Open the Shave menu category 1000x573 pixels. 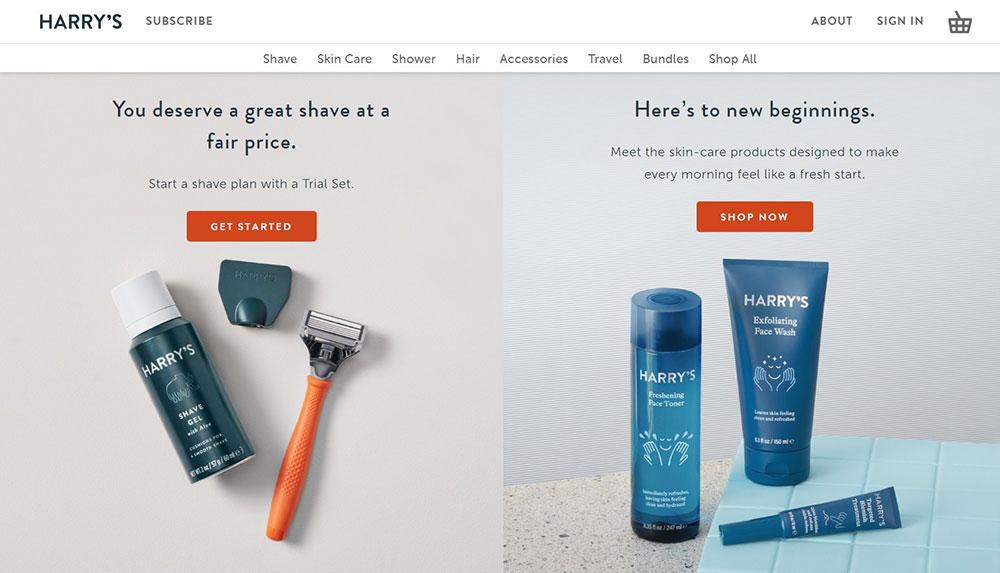click(x=280, y=59)
